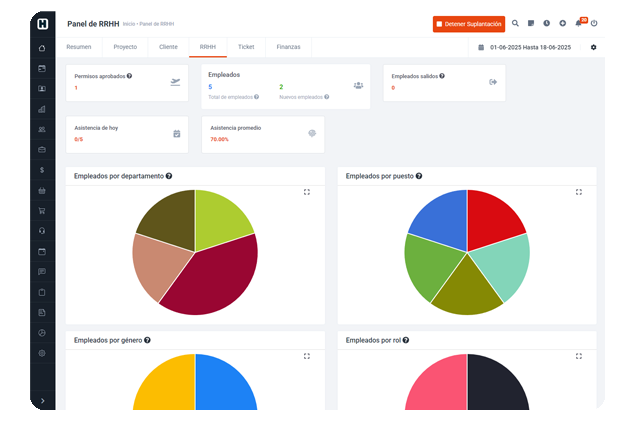Click help icon beside Empleados por puesto
The image size is (635, 422).
click(419, 176)
